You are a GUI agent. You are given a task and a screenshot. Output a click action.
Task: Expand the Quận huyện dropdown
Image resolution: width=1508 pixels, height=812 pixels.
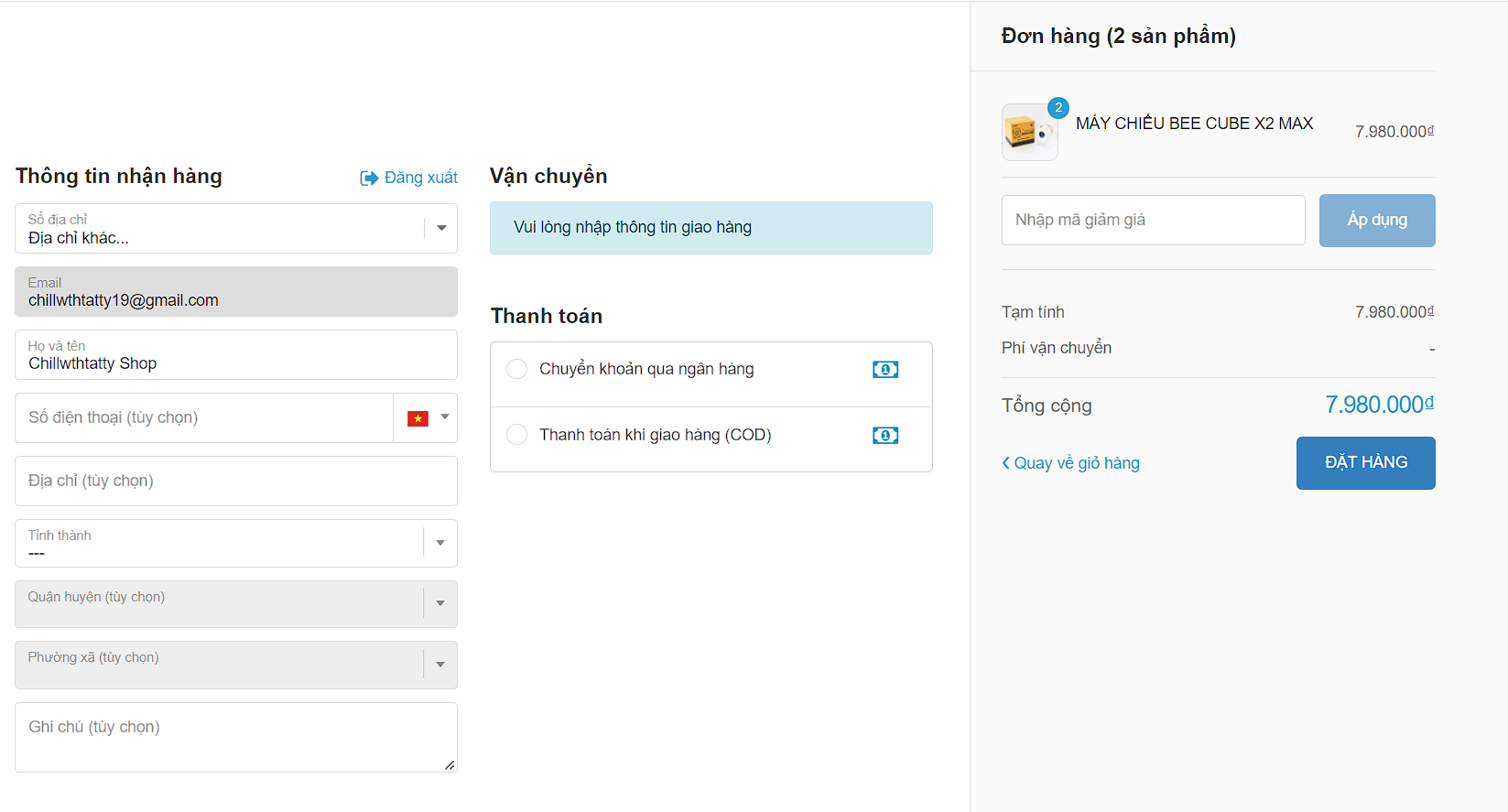(x=440, y=603)
